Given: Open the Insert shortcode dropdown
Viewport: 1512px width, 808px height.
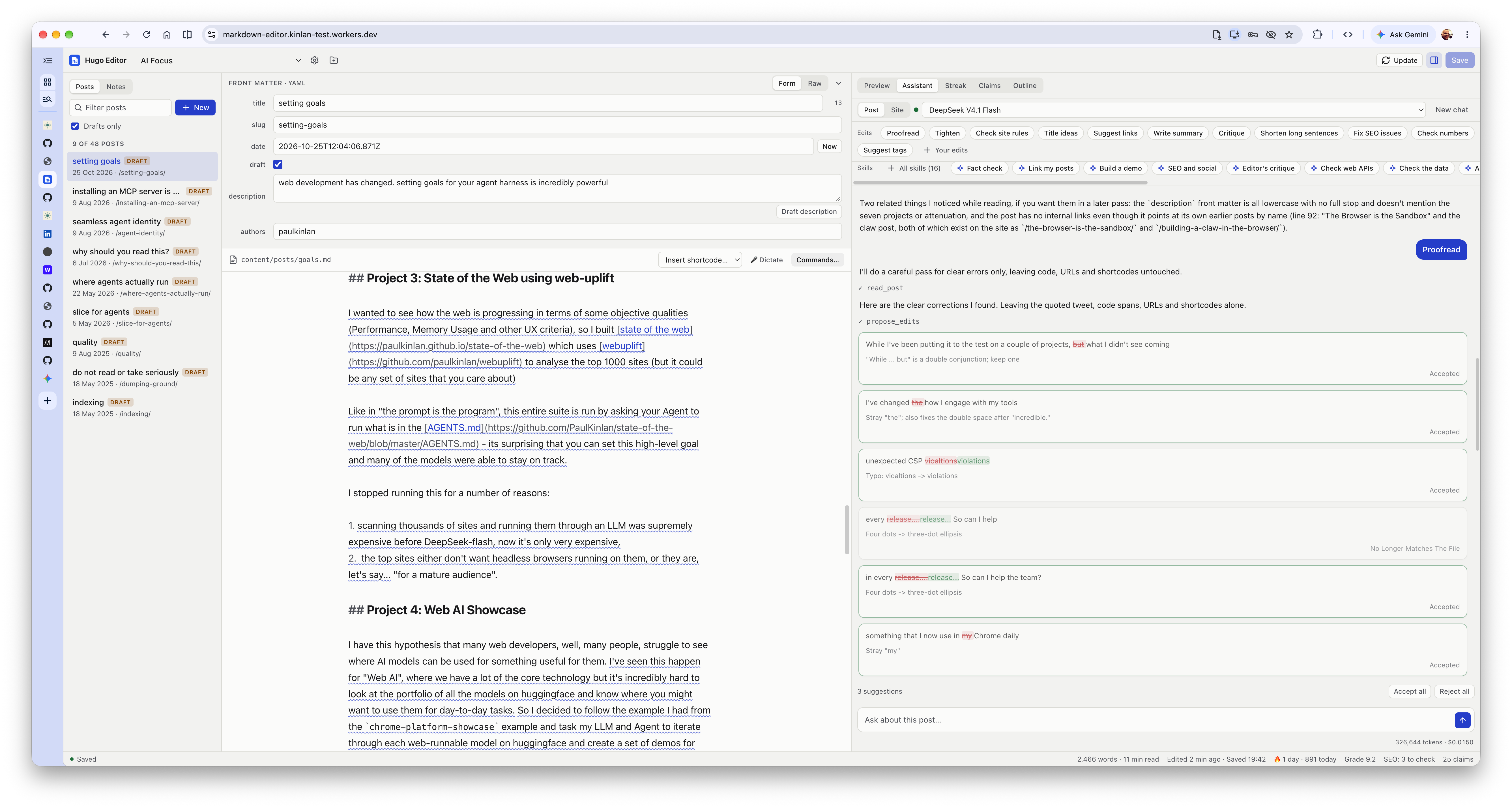Looking at the screenshot, I should [700, 260].
